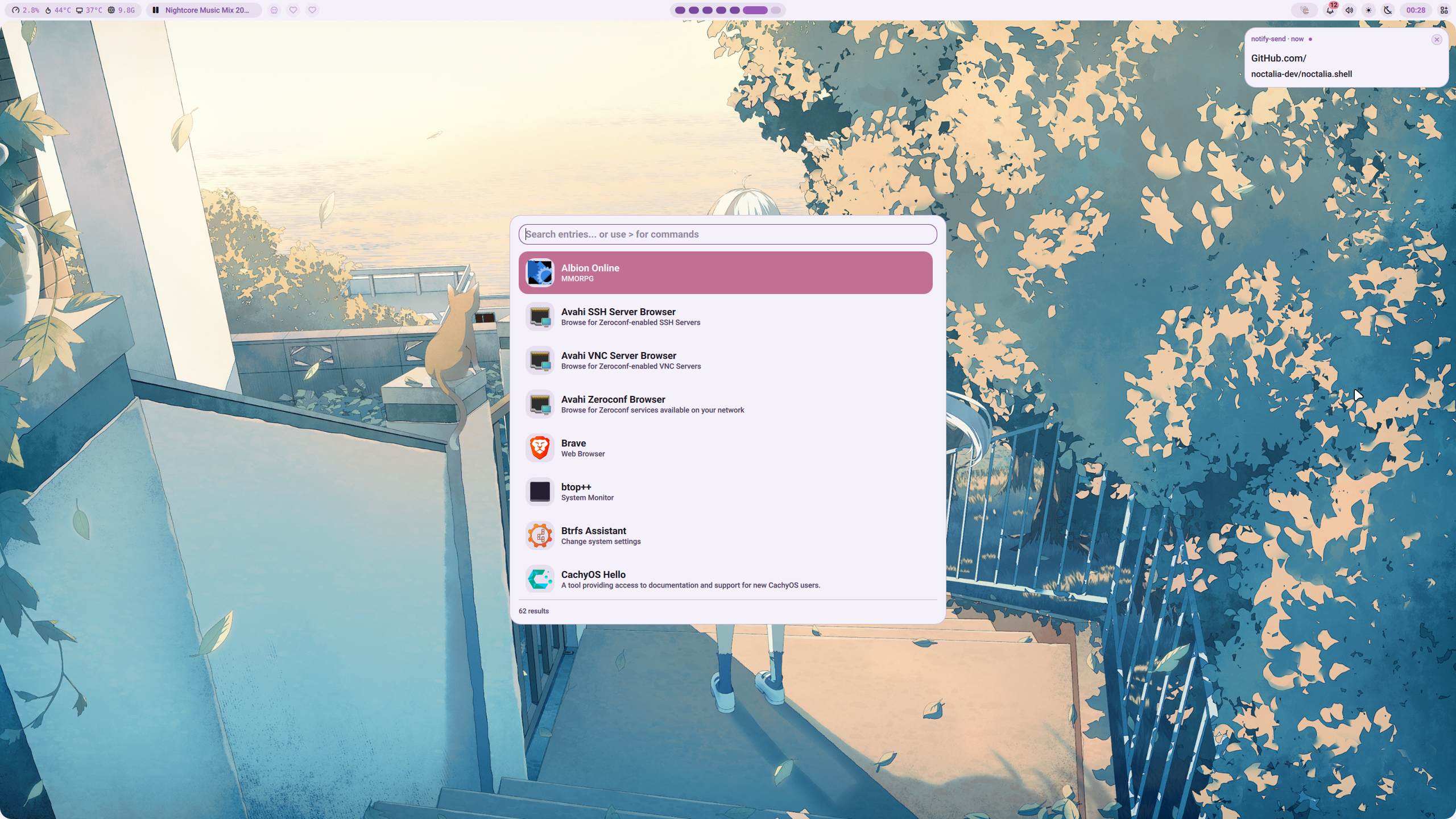Click the skull icon next to media
The height and width of the screenshot is (819, 1456).
[274, 10]
